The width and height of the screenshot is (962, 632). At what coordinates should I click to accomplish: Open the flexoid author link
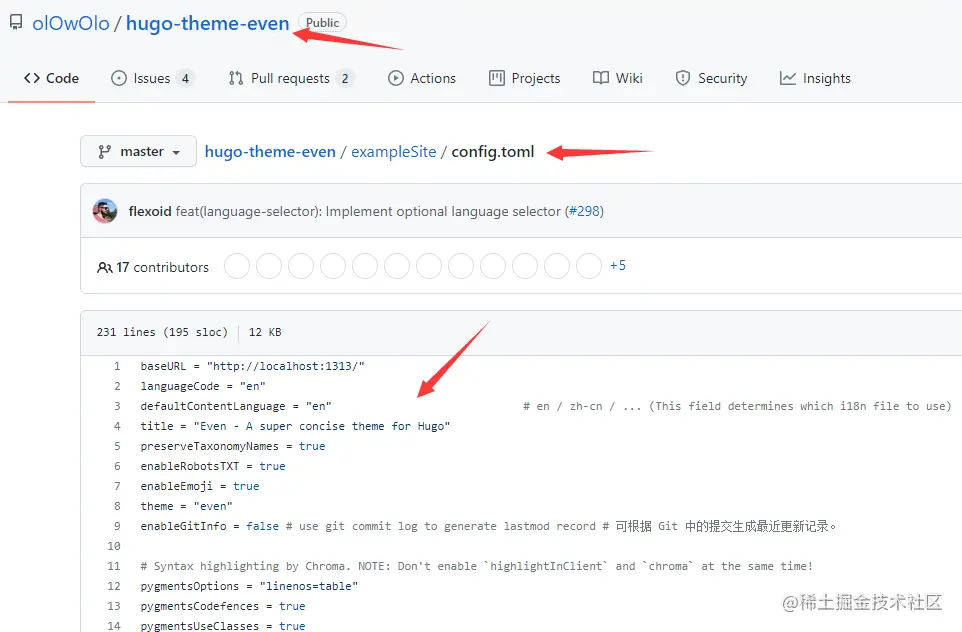pos(150,211)
